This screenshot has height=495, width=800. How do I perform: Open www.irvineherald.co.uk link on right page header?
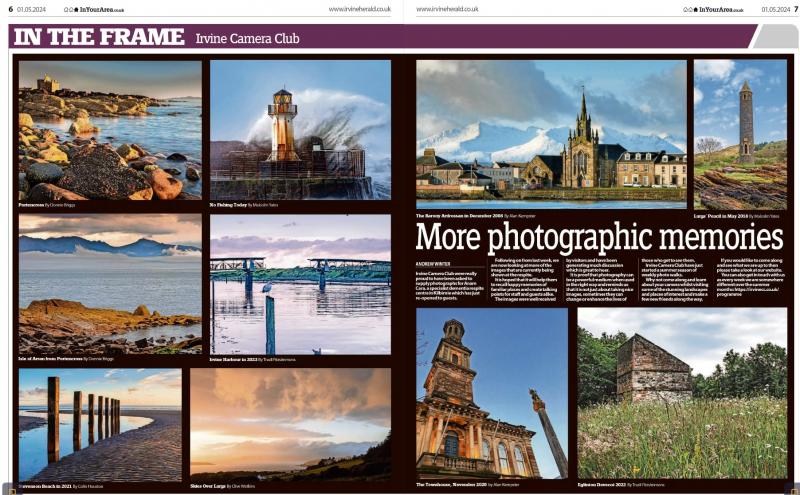coord(449,9)
